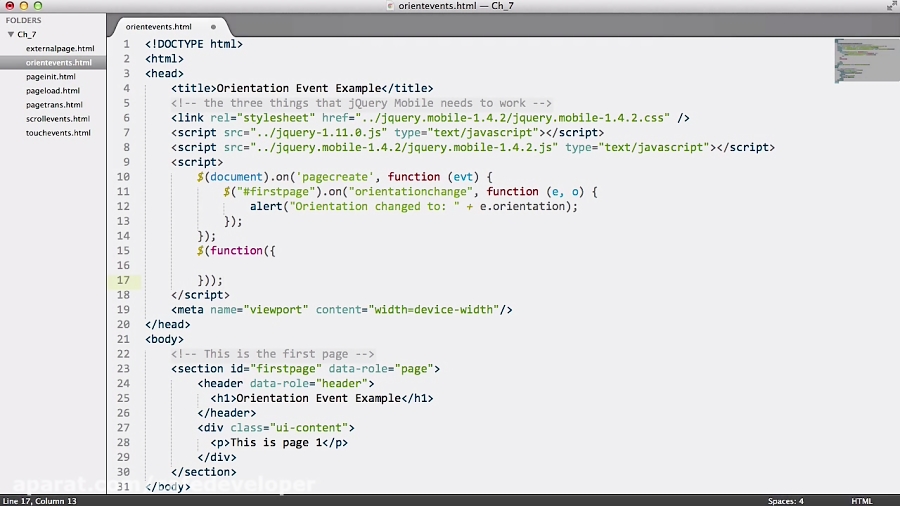The image size is (900, 506).
Task: Click the FOLDERS sidebar heading
Action: coord(24,20)
